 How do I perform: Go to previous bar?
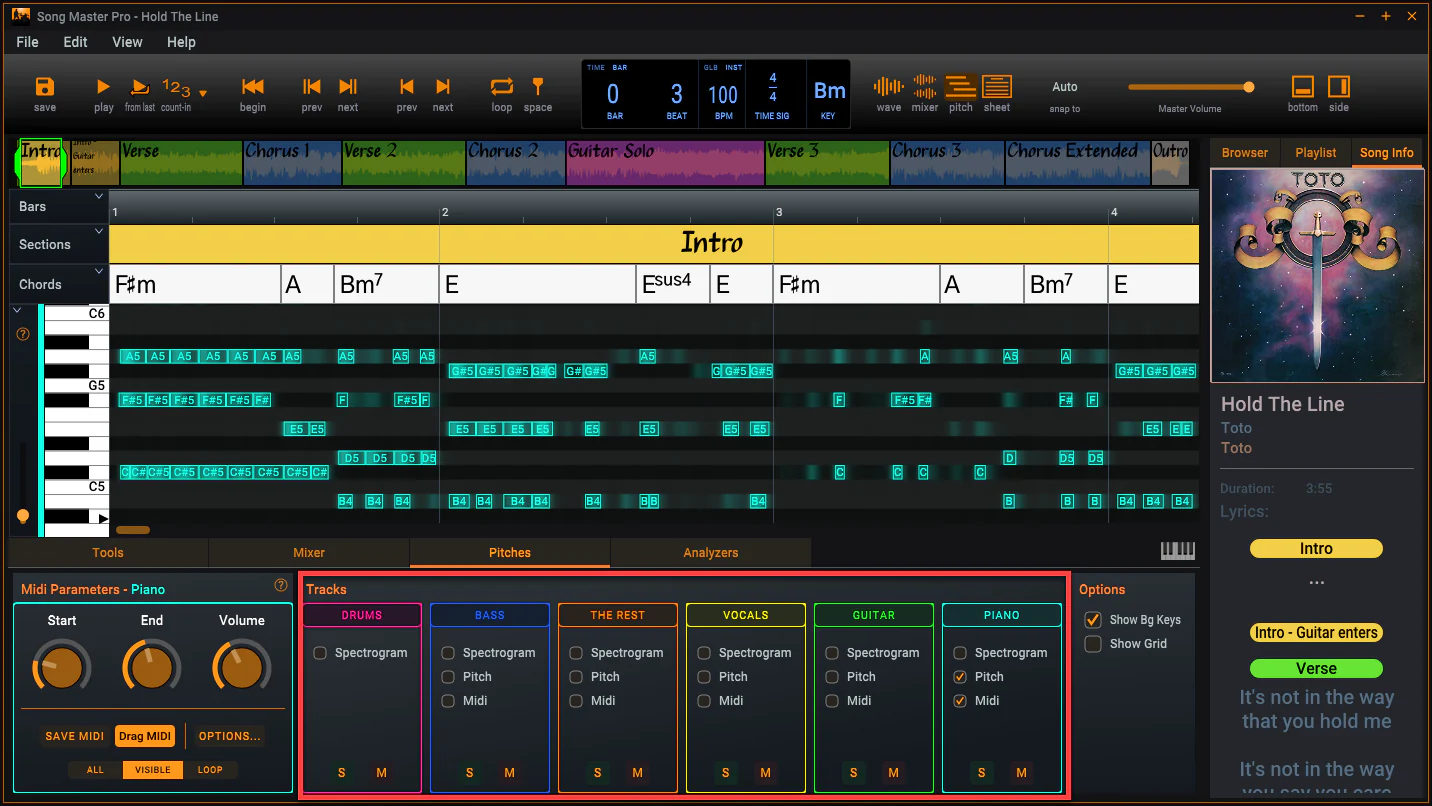click(407, 87)
